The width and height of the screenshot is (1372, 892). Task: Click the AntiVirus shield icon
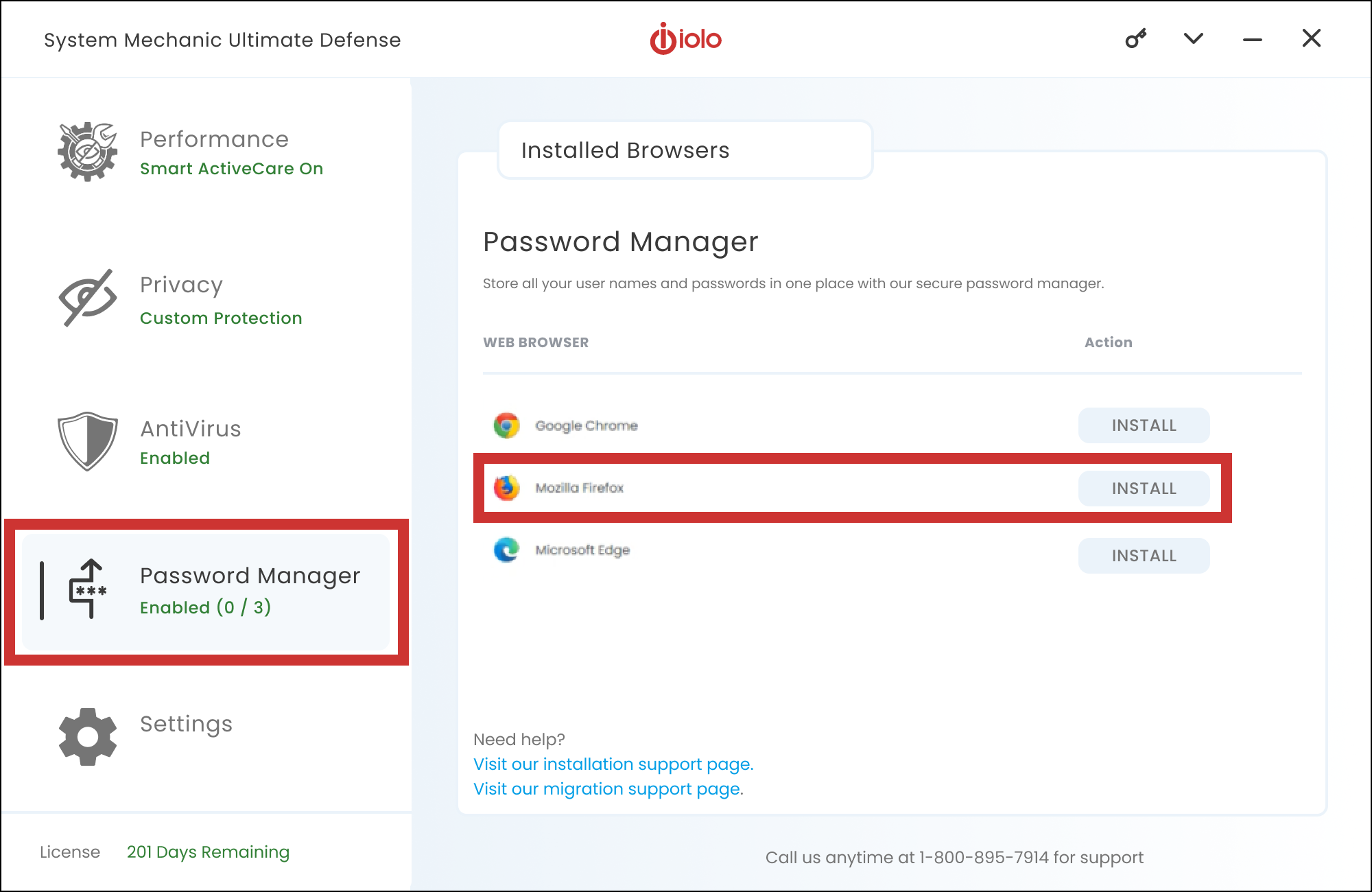coord(88,441)
